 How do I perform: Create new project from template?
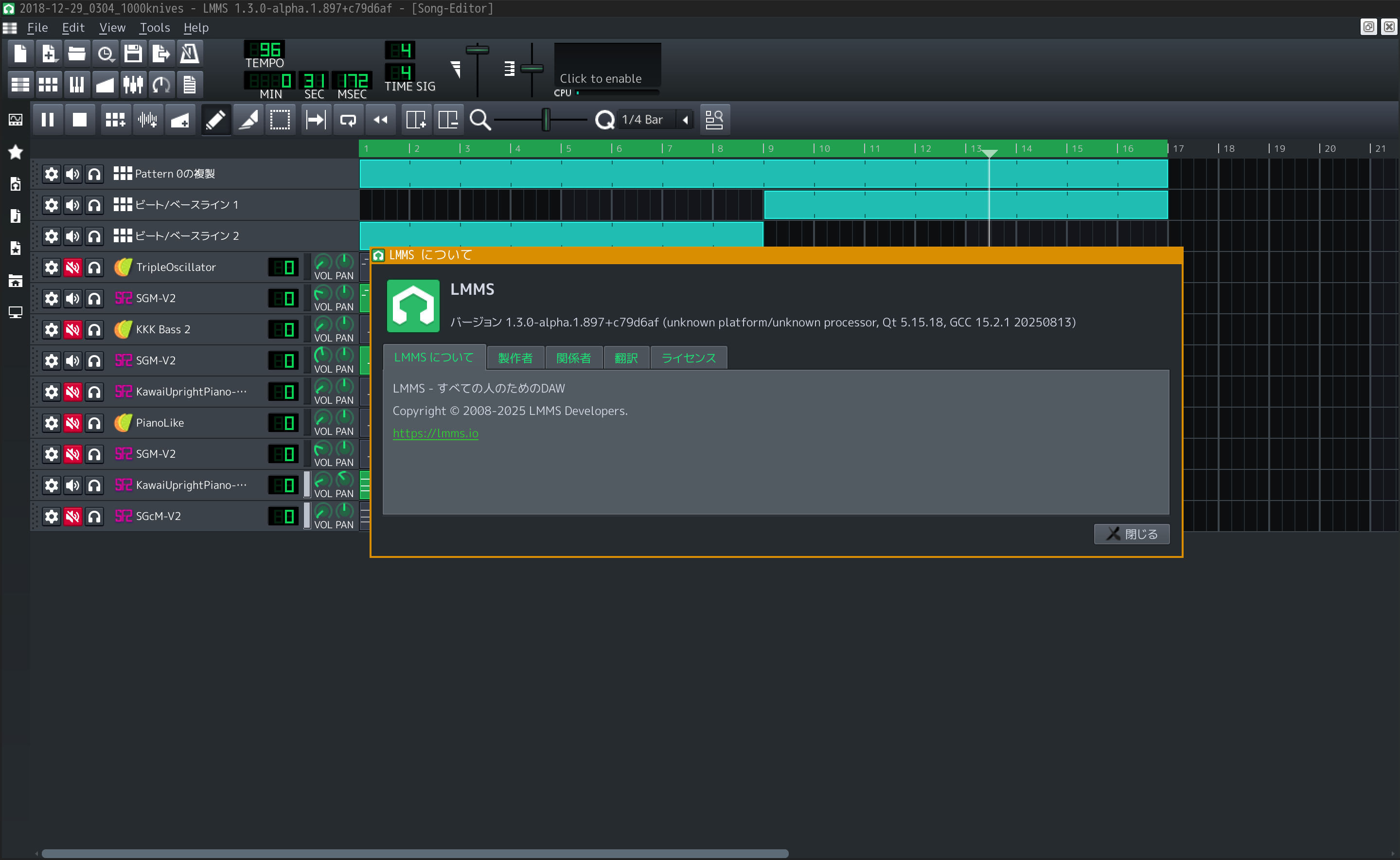[x=49, y=54]
